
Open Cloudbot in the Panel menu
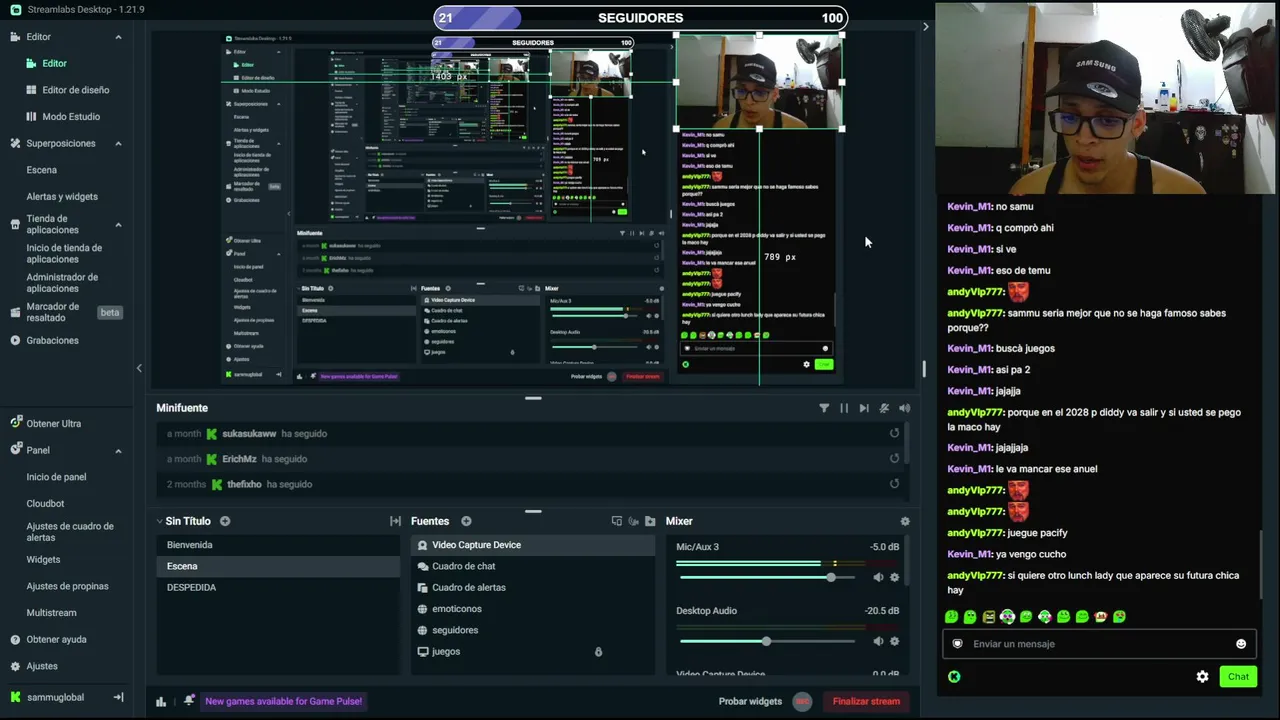point(45,504)
